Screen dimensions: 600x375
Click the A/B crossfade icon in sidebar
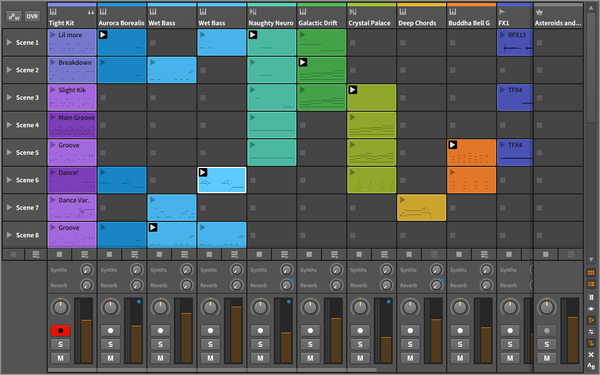pos(591,366)
